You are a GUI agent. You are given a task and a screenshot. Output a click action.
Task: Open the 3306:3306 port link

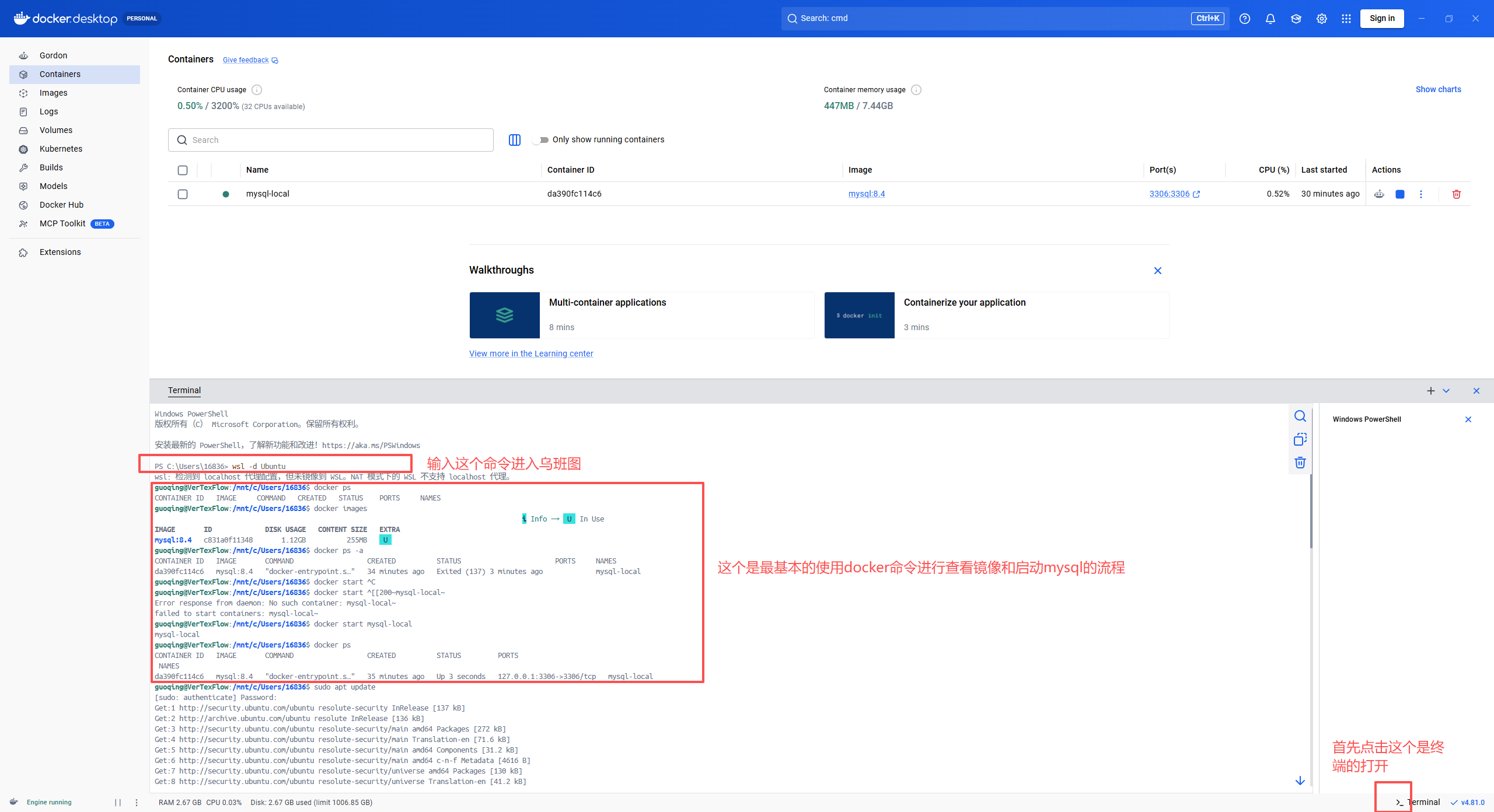[x=1174, y=194]
